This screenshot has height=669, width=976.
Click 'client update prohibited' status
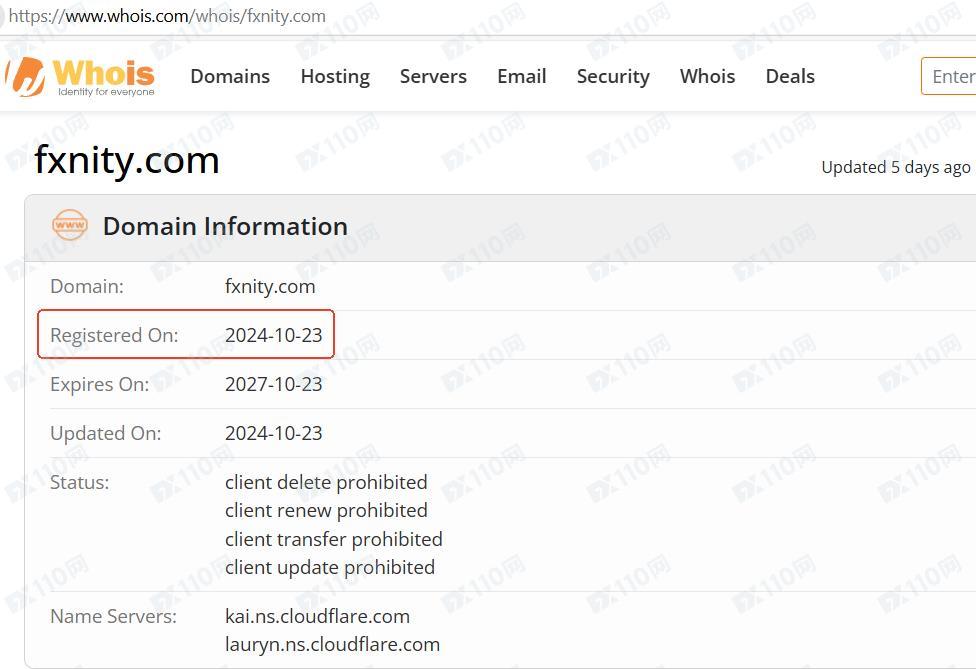pos(330,567)
